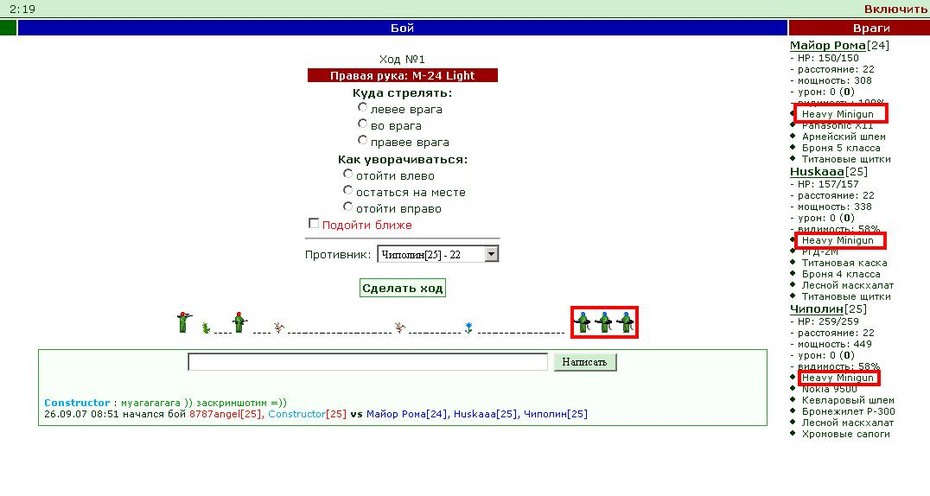Click the blue flower sprite on battlefield
This screenshot has height=496, width=930.
click(469, 328)
